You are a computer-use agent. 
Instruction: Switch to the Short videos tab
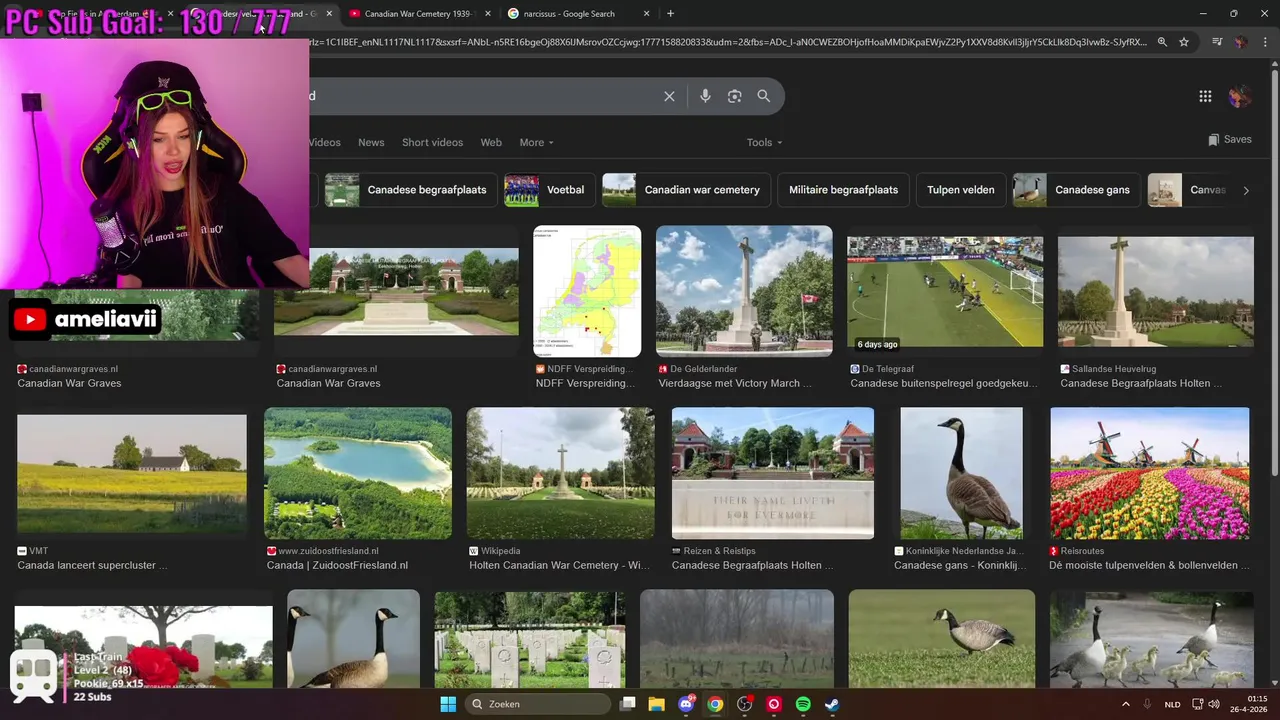(432, 142)
